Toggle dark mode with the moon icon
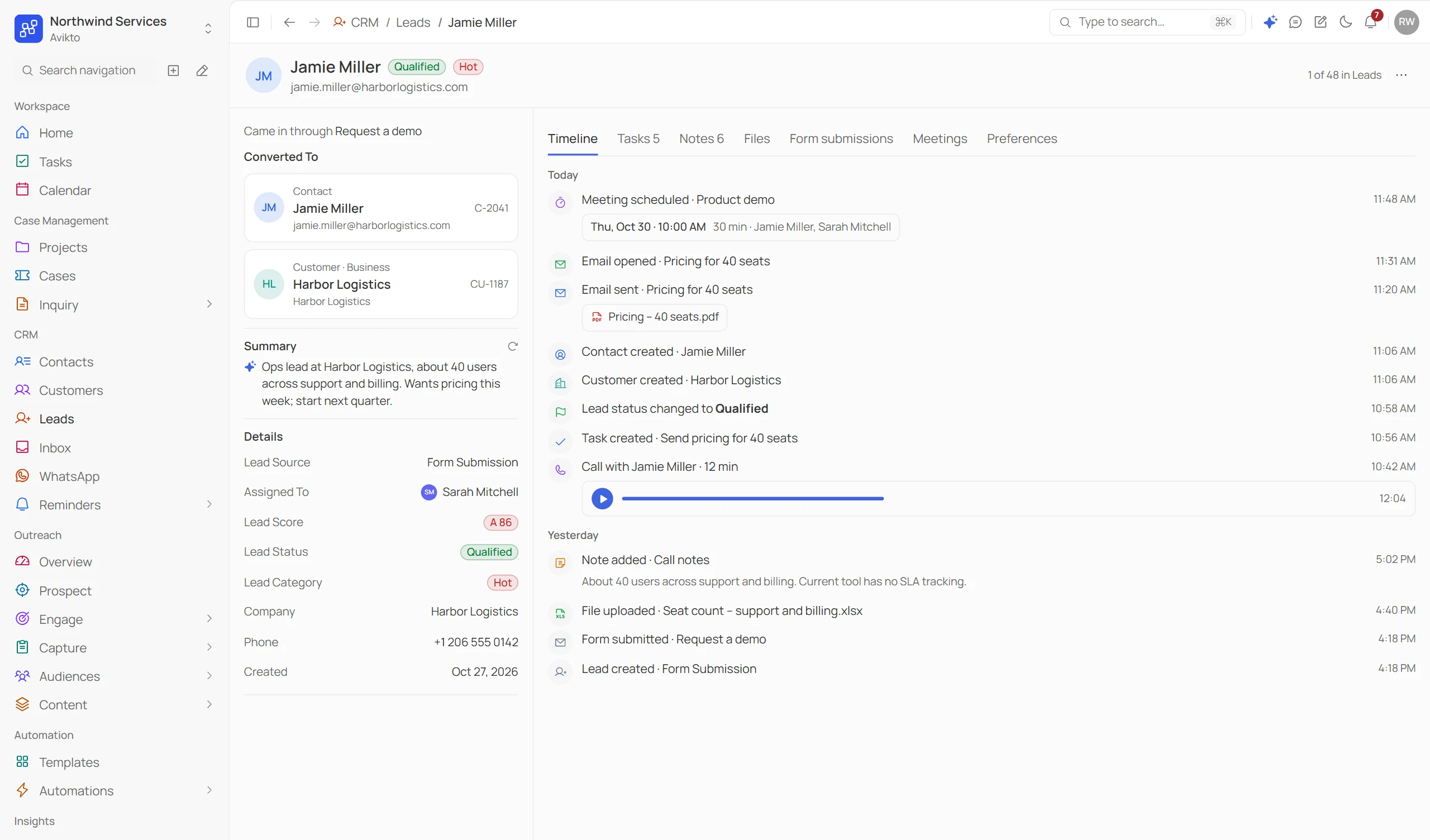The width and height of the screenshot is (1430, 840). click(x=1345, y=22)
